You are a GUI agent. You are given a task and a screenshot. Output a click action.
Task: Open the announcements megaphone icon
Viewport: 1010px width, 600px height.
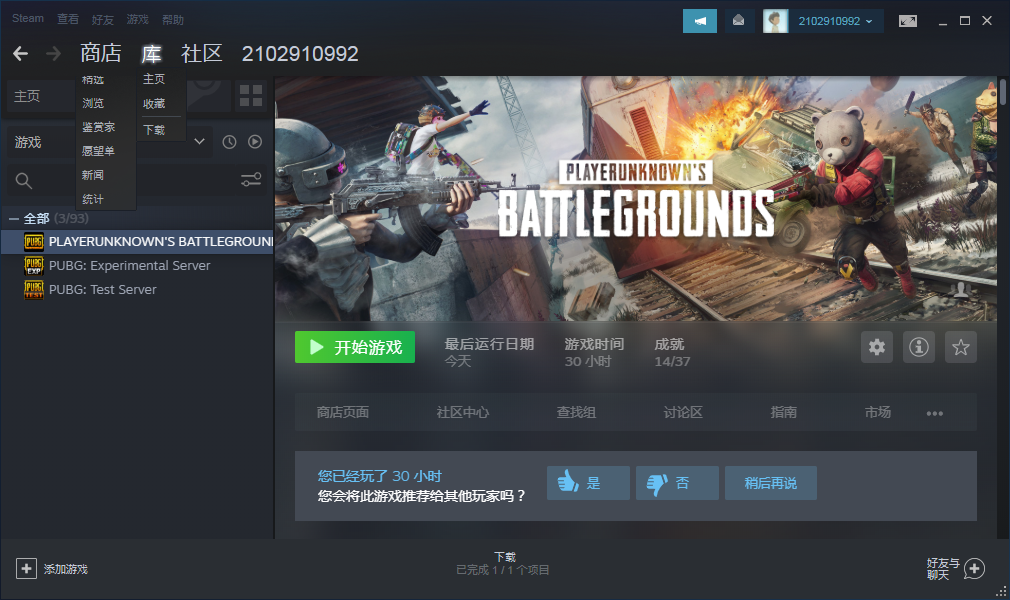[x=700, y=21]
